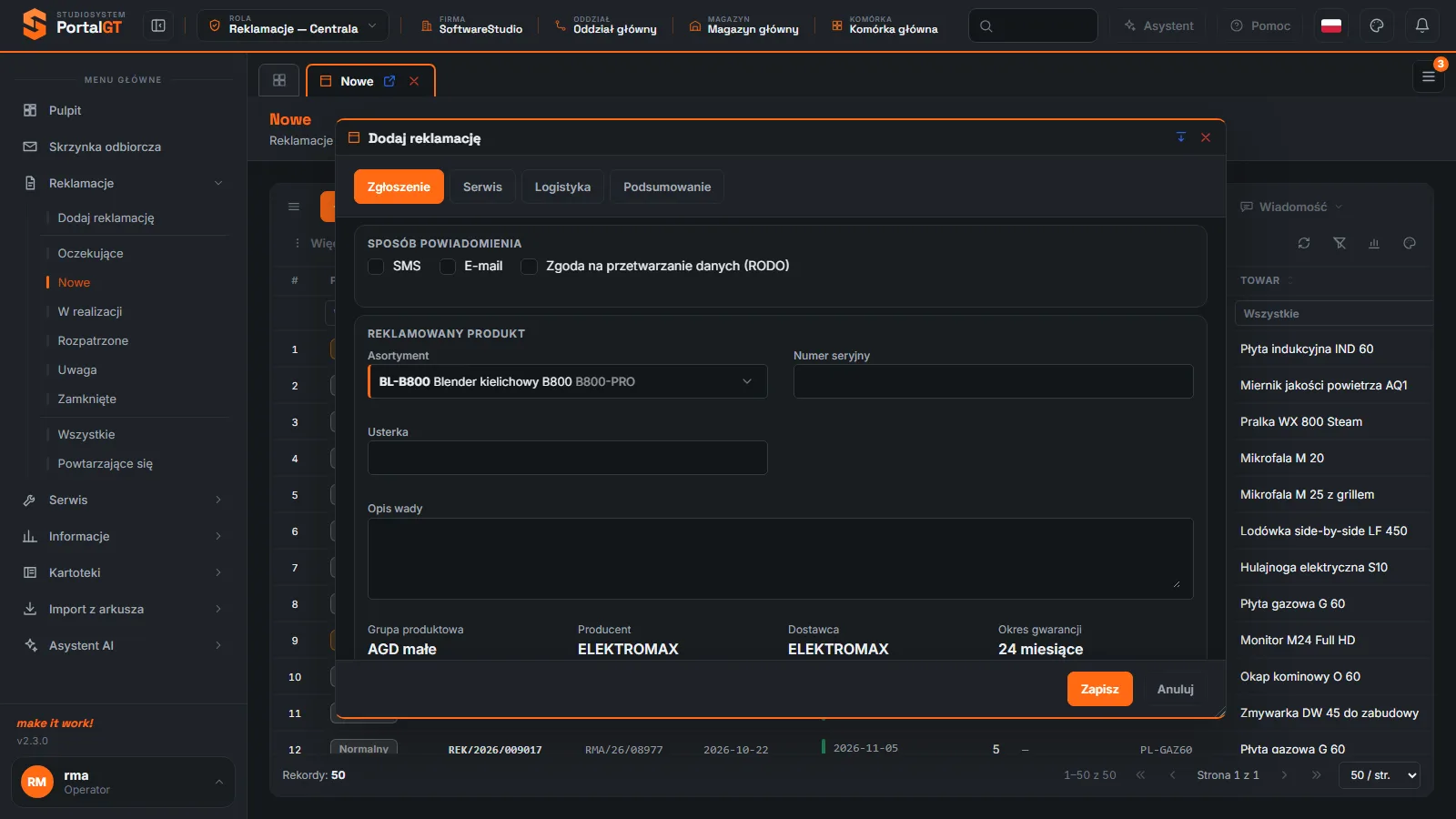Clear filters with the funnel icon
Screen dimensions: 1456x819
1340,243
